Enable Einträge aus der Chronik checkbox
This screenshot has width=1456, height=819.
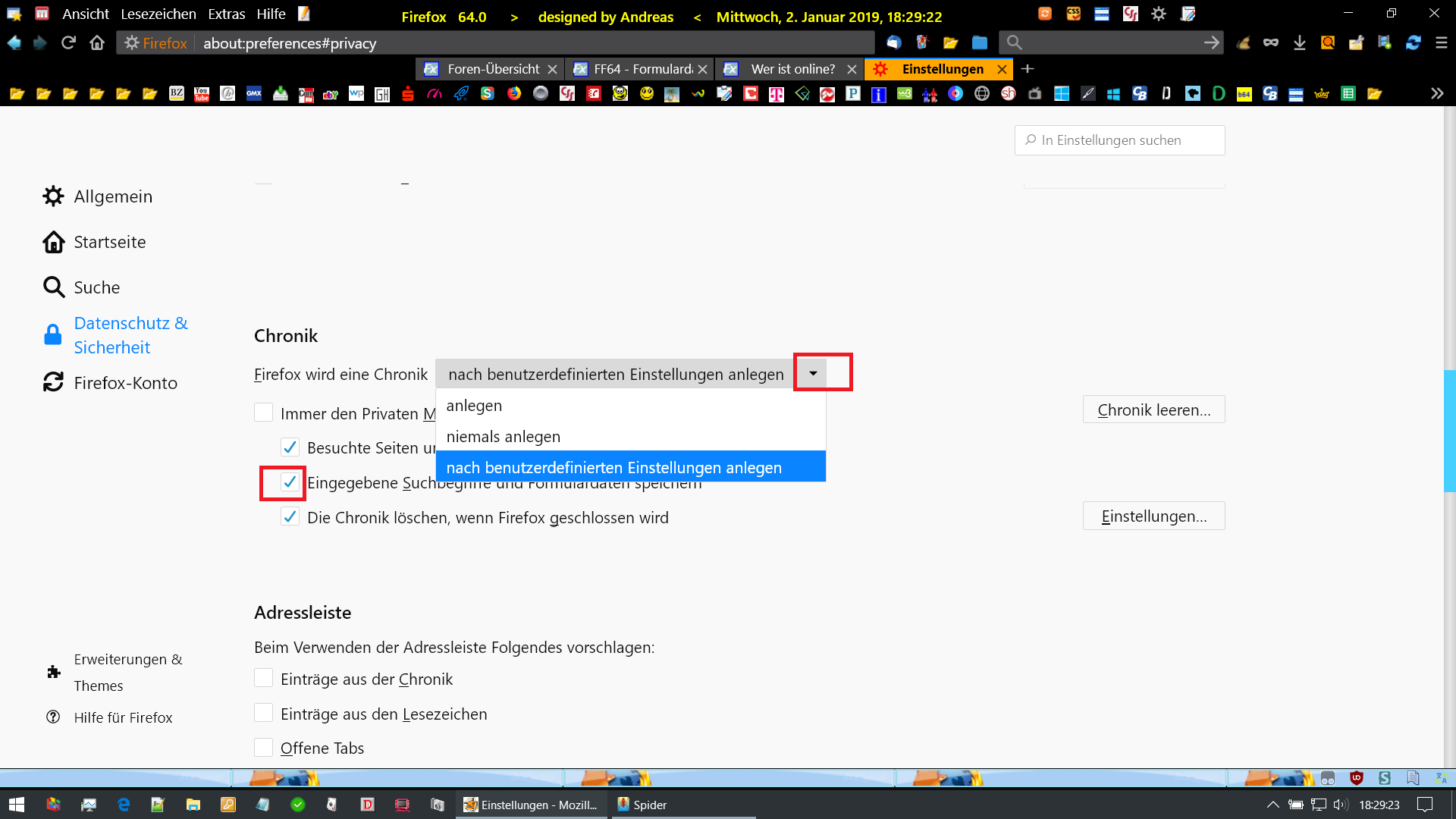click(263, 678)
